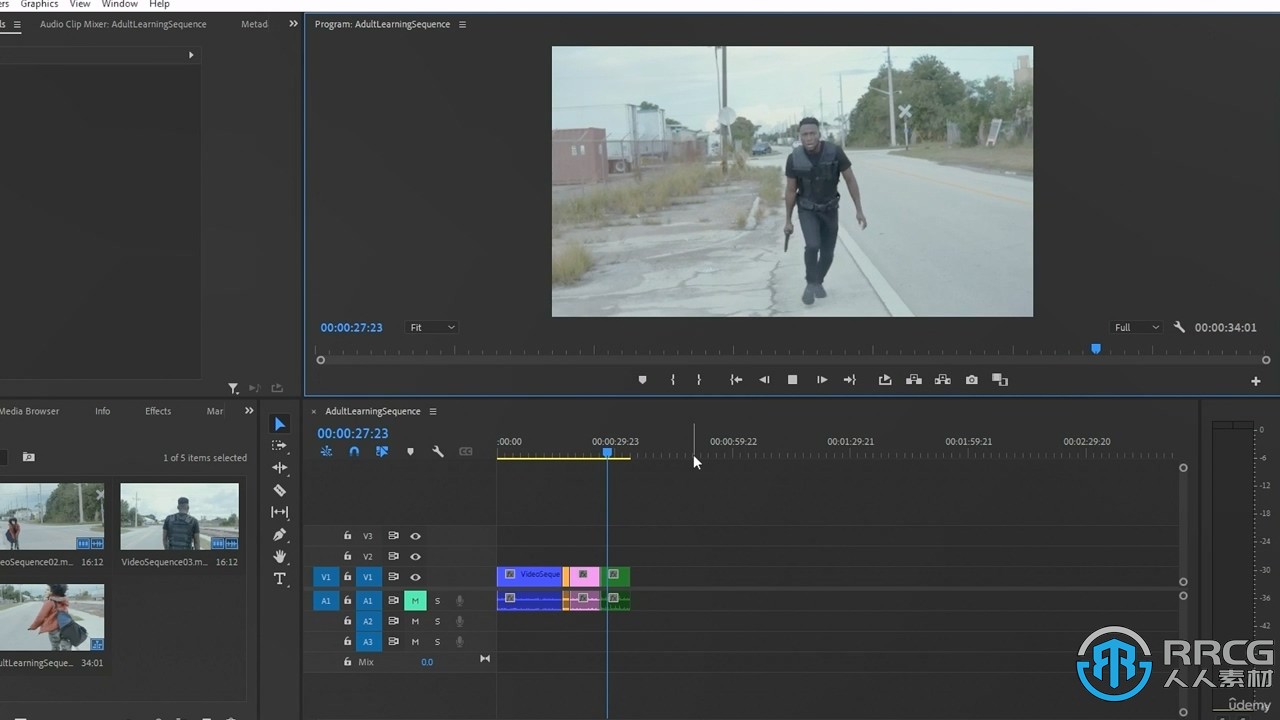Mute audio track A2
1280x720 pixels.
[415, 621]
